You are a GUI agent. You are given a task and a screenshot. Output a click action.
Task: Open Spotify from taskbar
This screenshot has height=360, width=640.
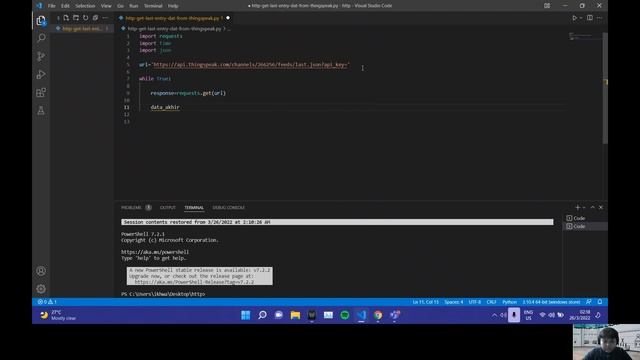pyautogui.click(x=345, y=315)
